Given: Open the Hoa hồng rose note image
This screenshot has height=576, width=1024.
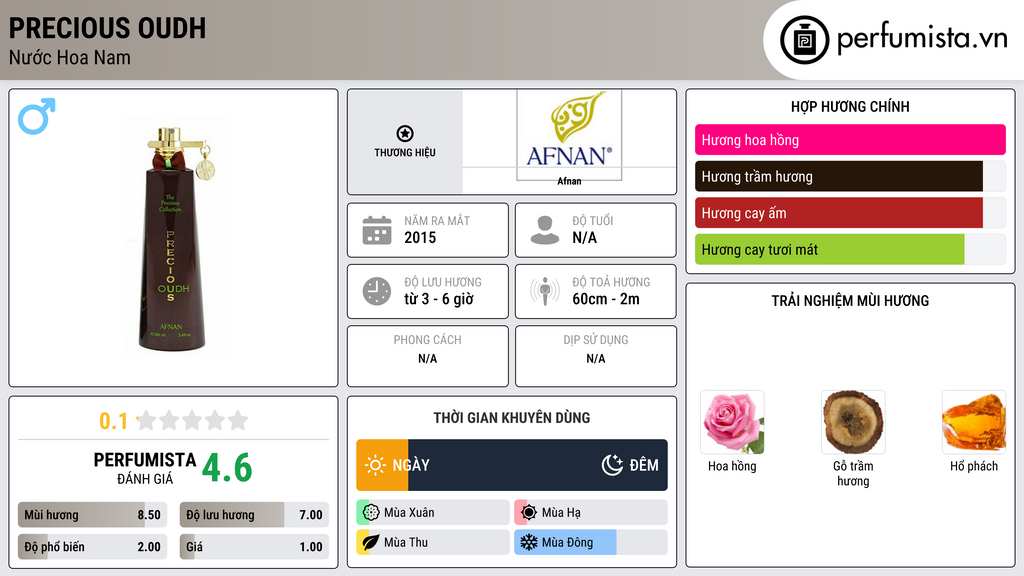Looking at the screenshot, I should (x=732, y=422).
